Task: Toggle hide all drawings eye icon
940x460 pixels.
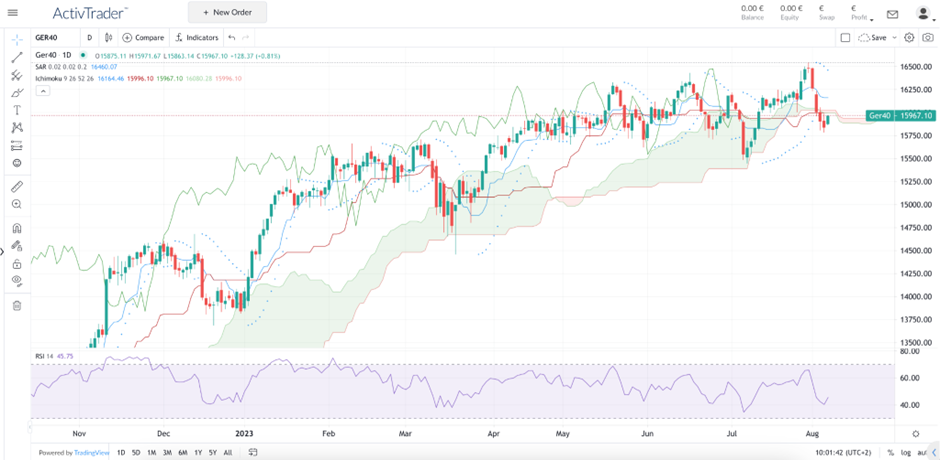Action: pos(17,281)
